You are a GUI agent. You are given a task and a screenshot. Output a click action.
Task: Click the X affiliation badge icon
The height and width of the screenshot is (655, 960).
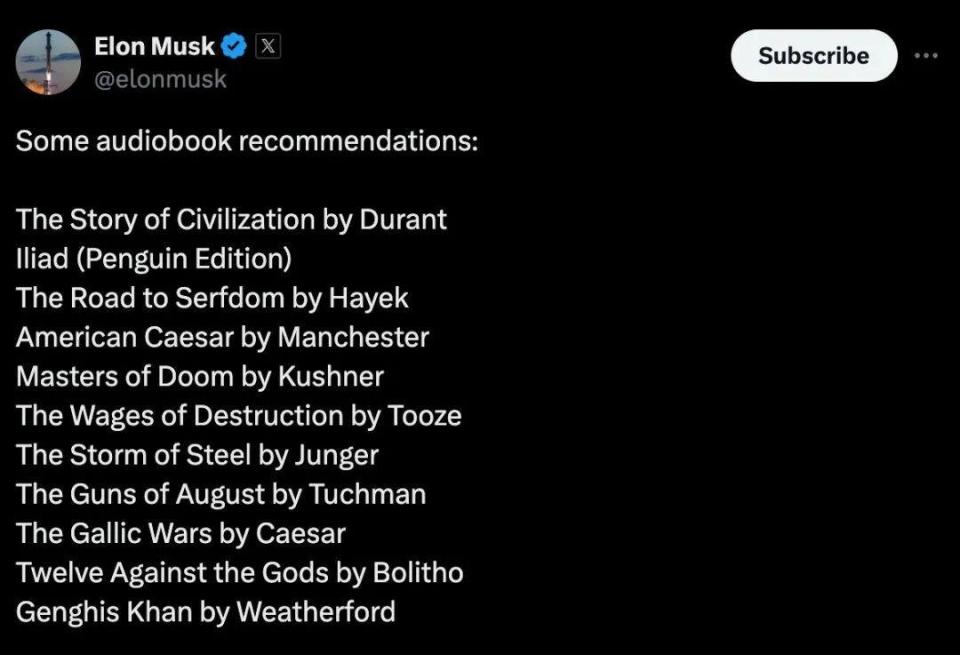[x=268, y=47]
